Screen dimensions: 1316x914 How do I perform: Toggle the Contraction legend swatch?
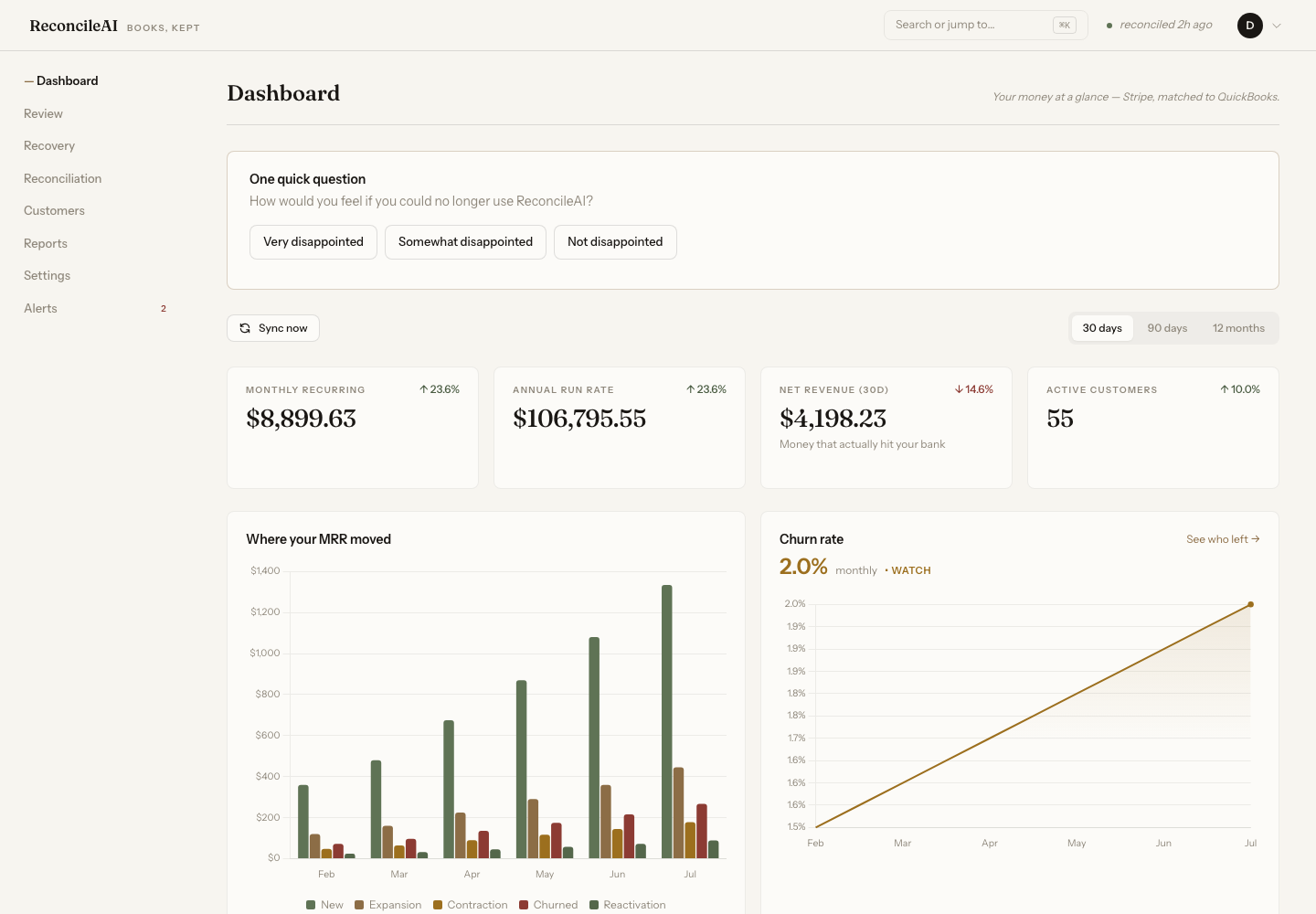click(438, 905)
